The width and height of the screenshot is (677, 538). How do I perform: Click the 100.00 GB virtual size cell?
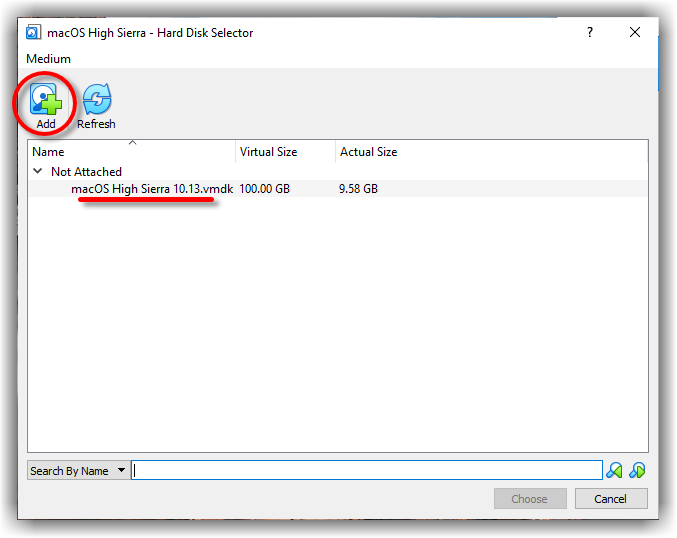point(264,189)
